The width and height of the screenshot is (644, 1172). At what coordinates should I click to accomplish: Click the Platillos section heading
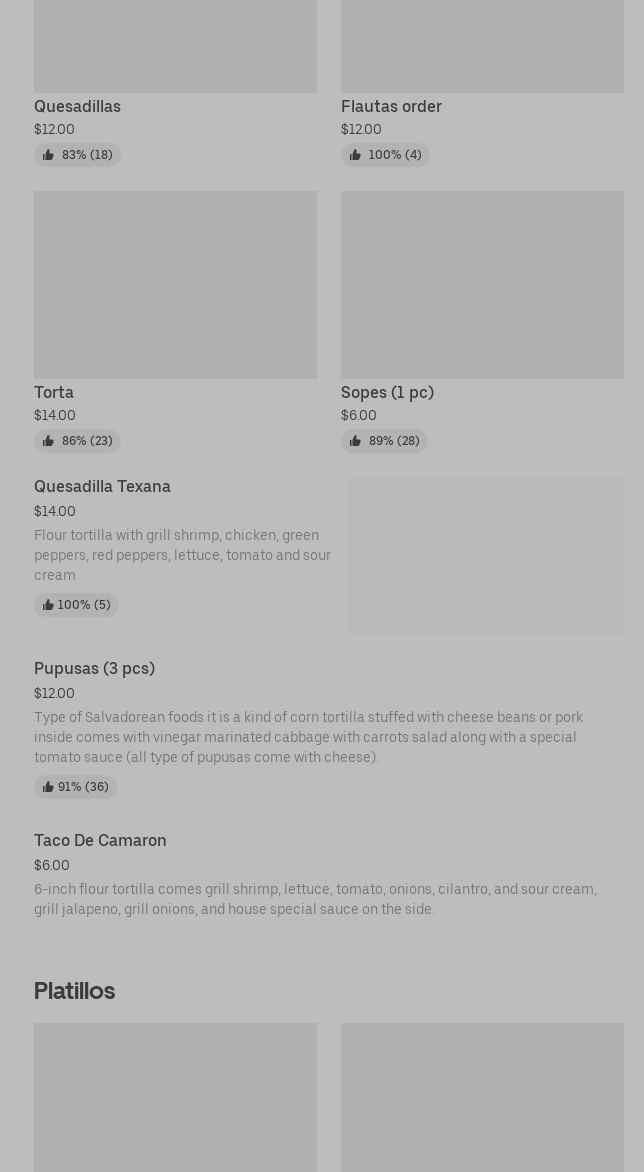tap(74, 991)
